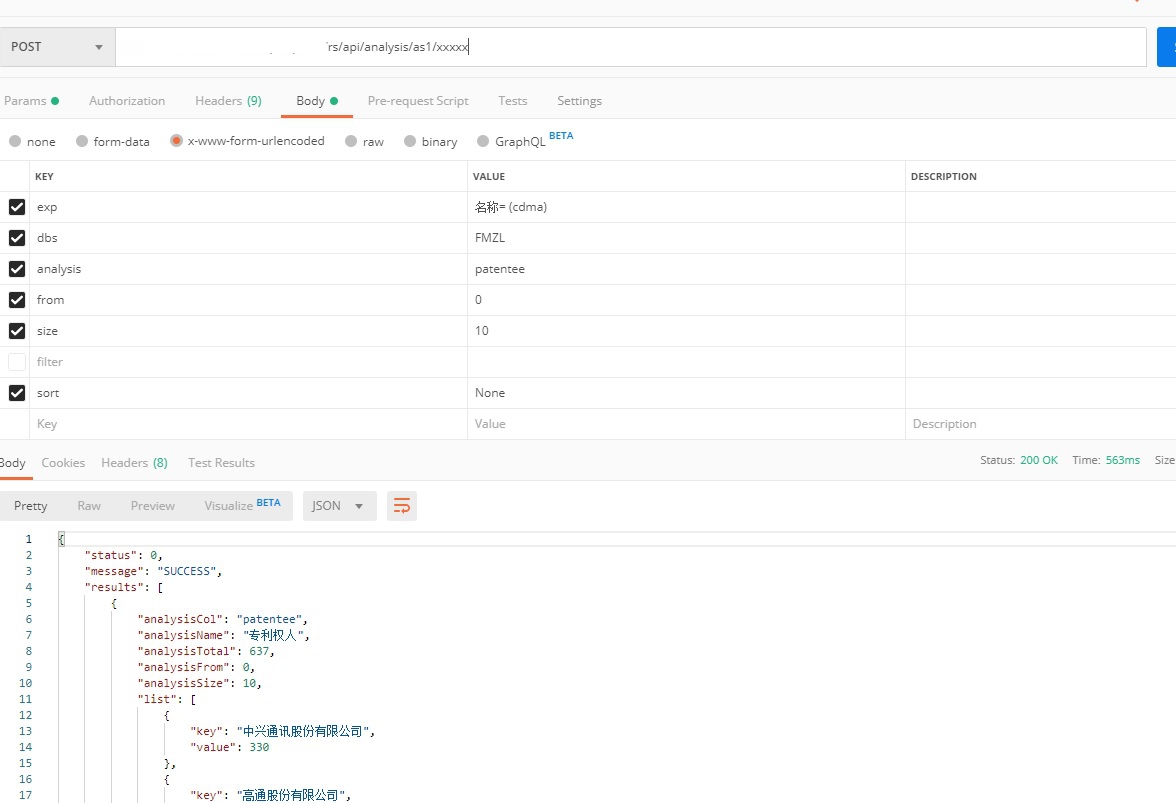
Task: Choose the GraphQL body type
Action: point(484,142)
